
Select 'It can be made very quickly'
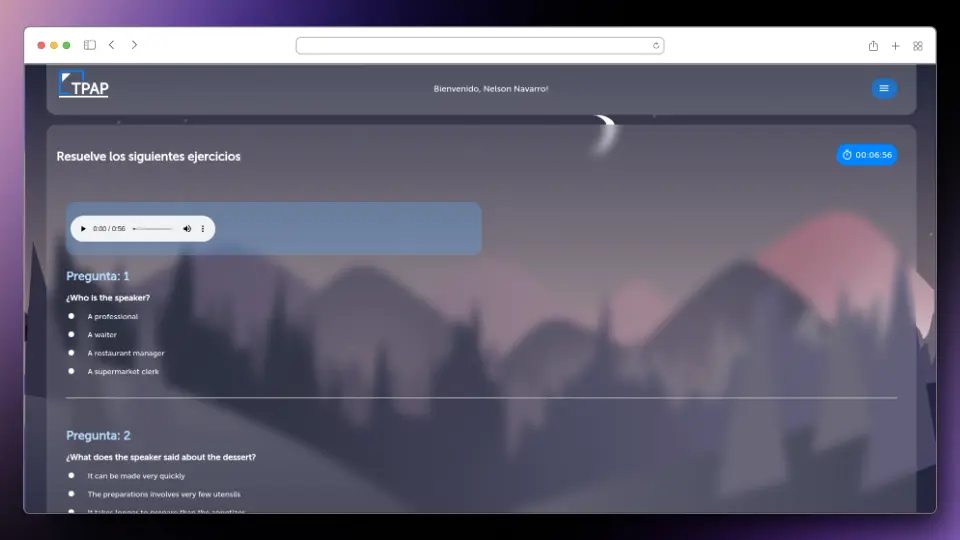click(71, 475)
